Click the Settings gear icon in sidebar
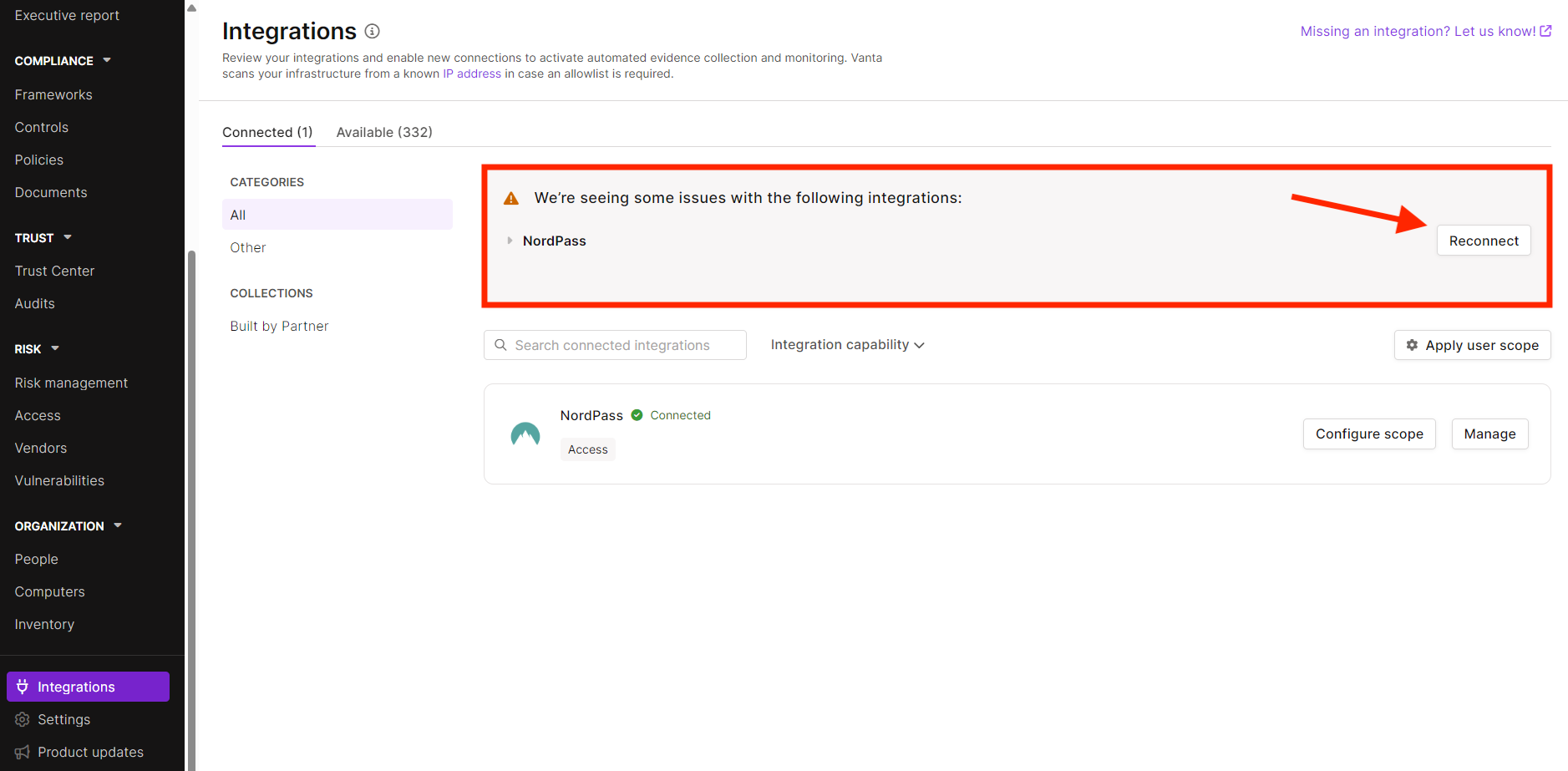 (23, 719)
